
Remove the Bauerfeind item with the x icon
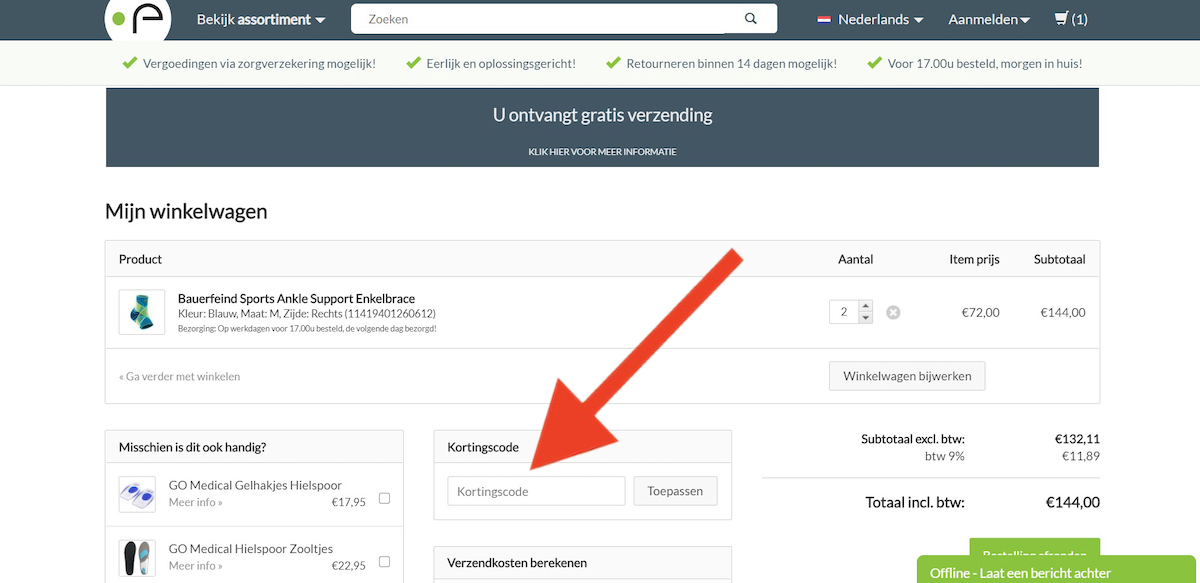click(893, 312)
